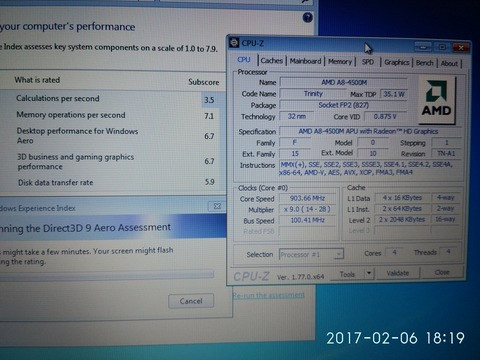Click the Subscore column header
Screen dimensions: 480x360
point(204,82)
